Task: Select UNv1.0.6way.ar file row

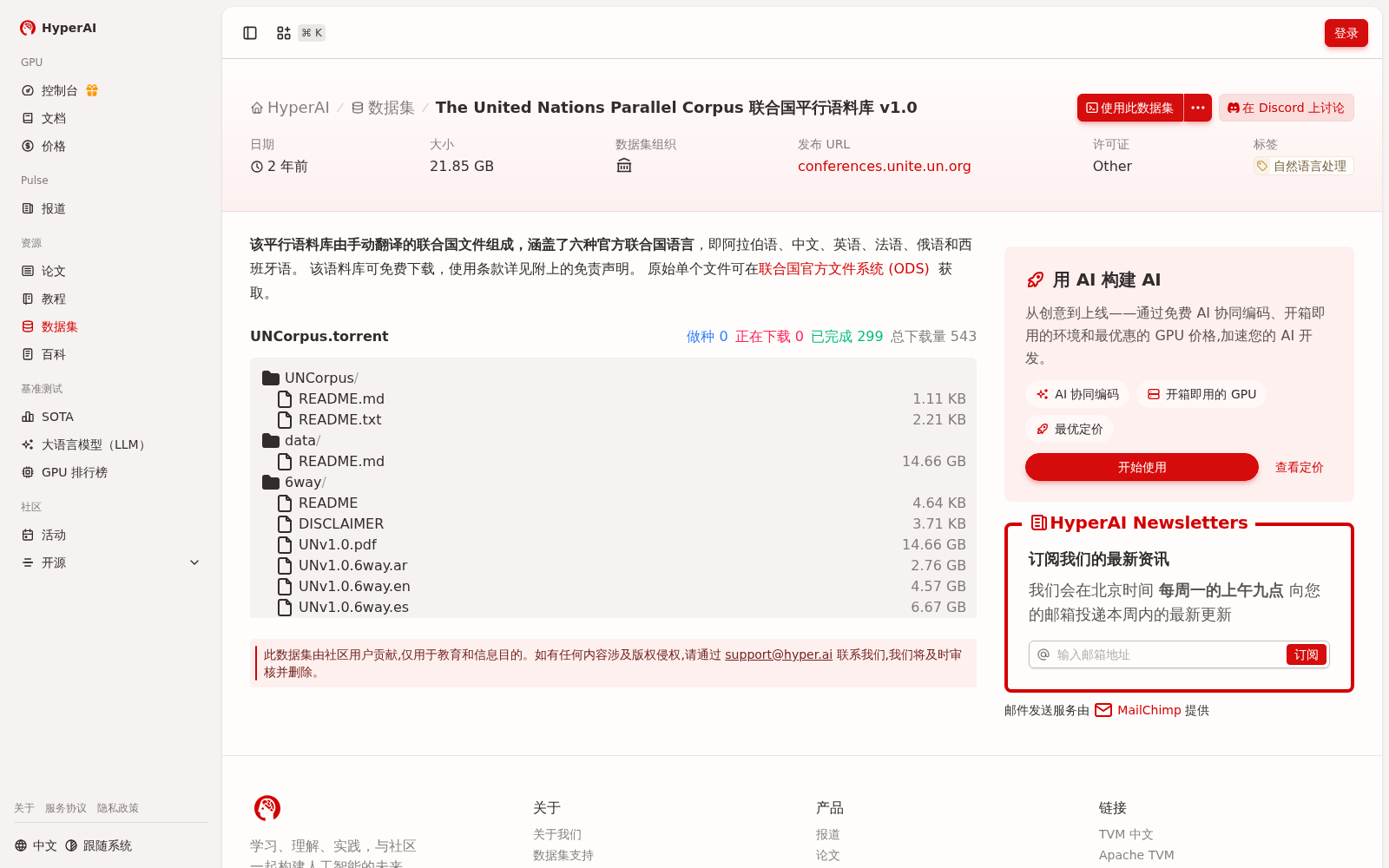Action: tap(613, 565)
